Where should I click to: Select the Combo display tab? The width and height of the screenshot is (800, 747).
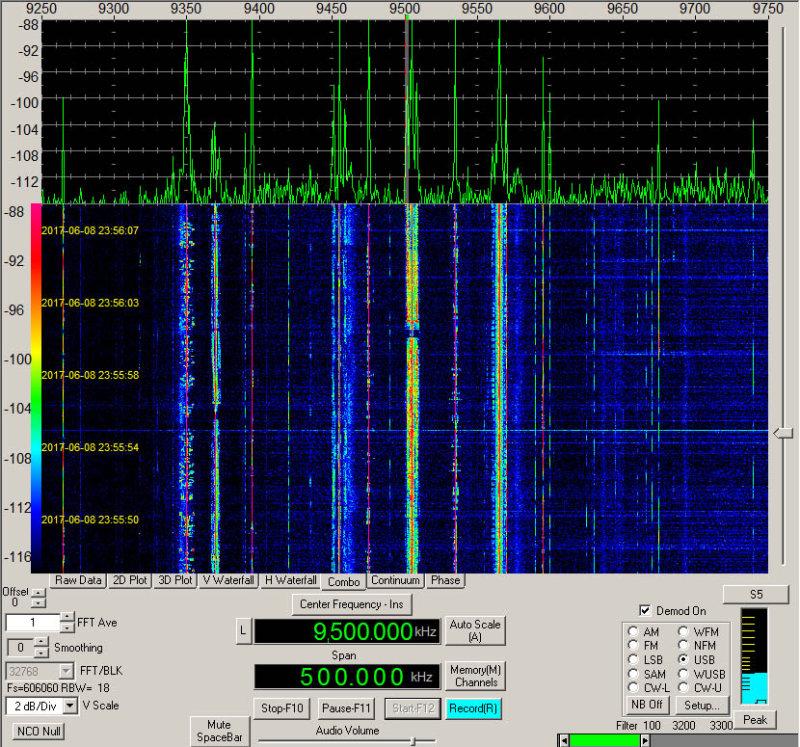coord(343,582)
